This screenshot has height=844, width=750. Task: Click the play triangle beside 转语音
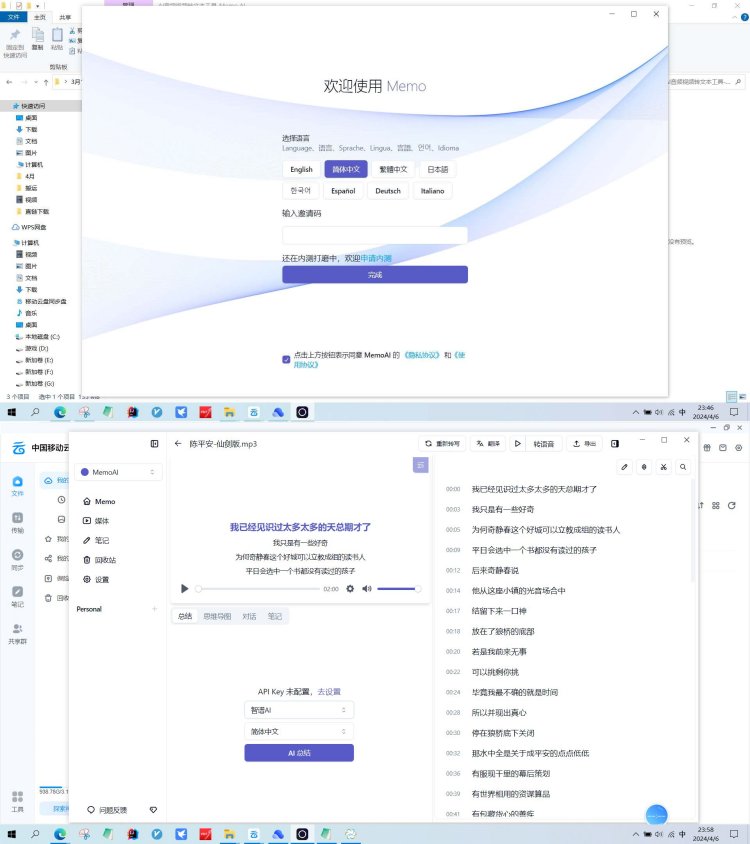pyautogui.click(x=517, y=444)
